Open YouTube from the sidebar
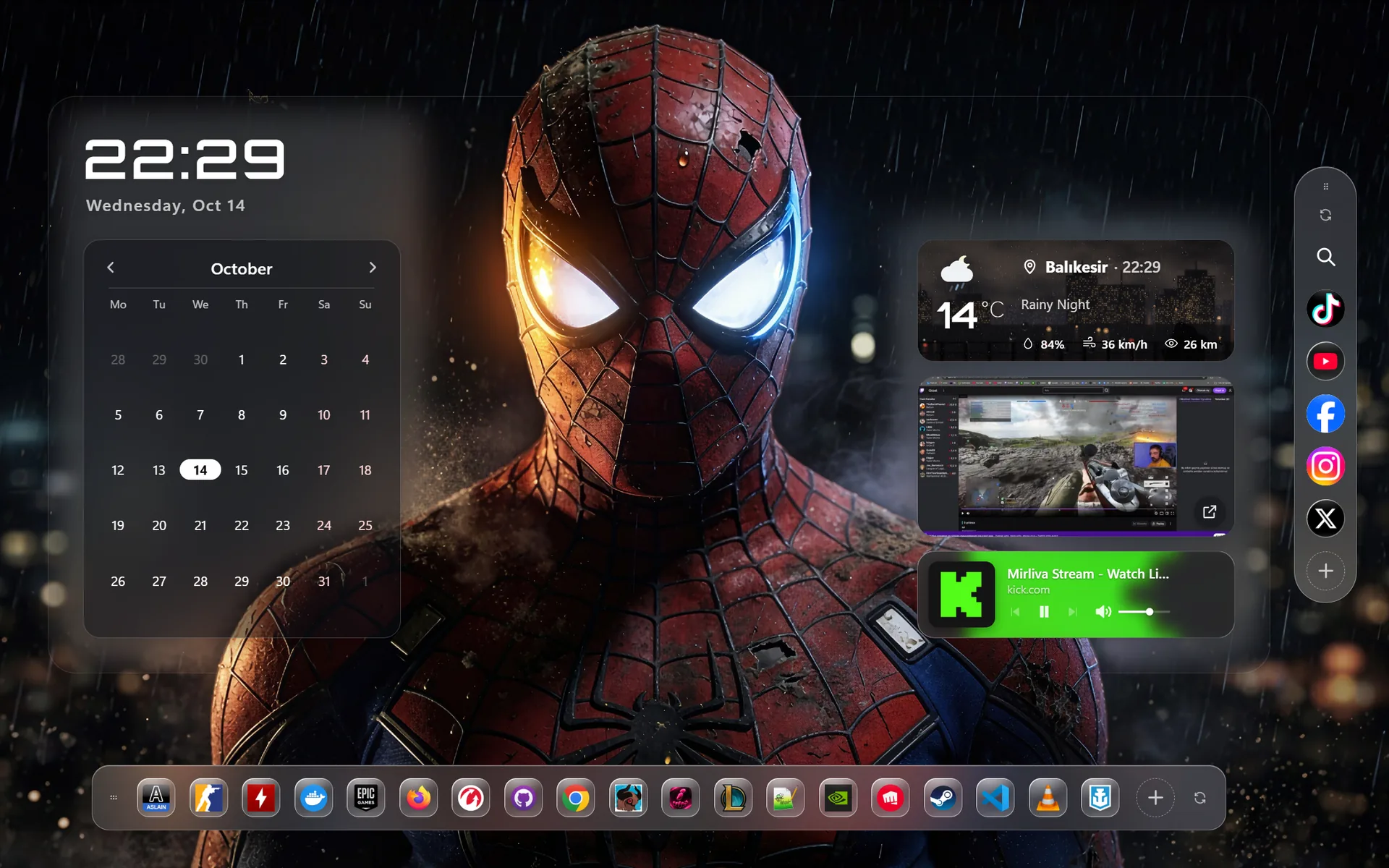The width and height of the screenshot is (1389, 868). (x=1325, y=361)
